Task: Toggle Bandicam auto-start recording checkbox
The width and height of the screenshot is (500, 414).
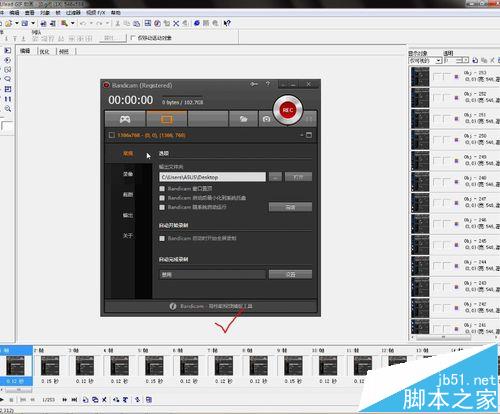Action: 162,238
